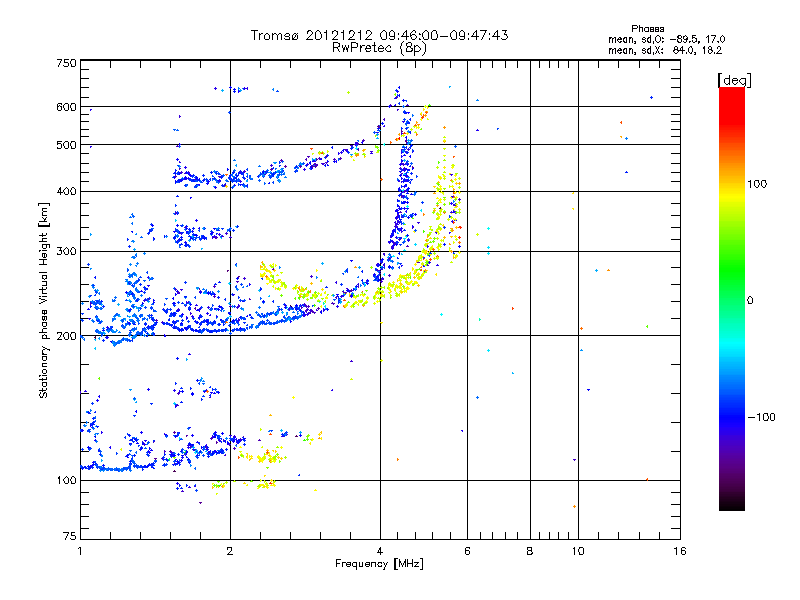The width and height of the screenshot is (800, 600).
Task: Click the plot title 'Tromsø 20121212 09:46:00-09:47:43'
Action: coord(379,35)
